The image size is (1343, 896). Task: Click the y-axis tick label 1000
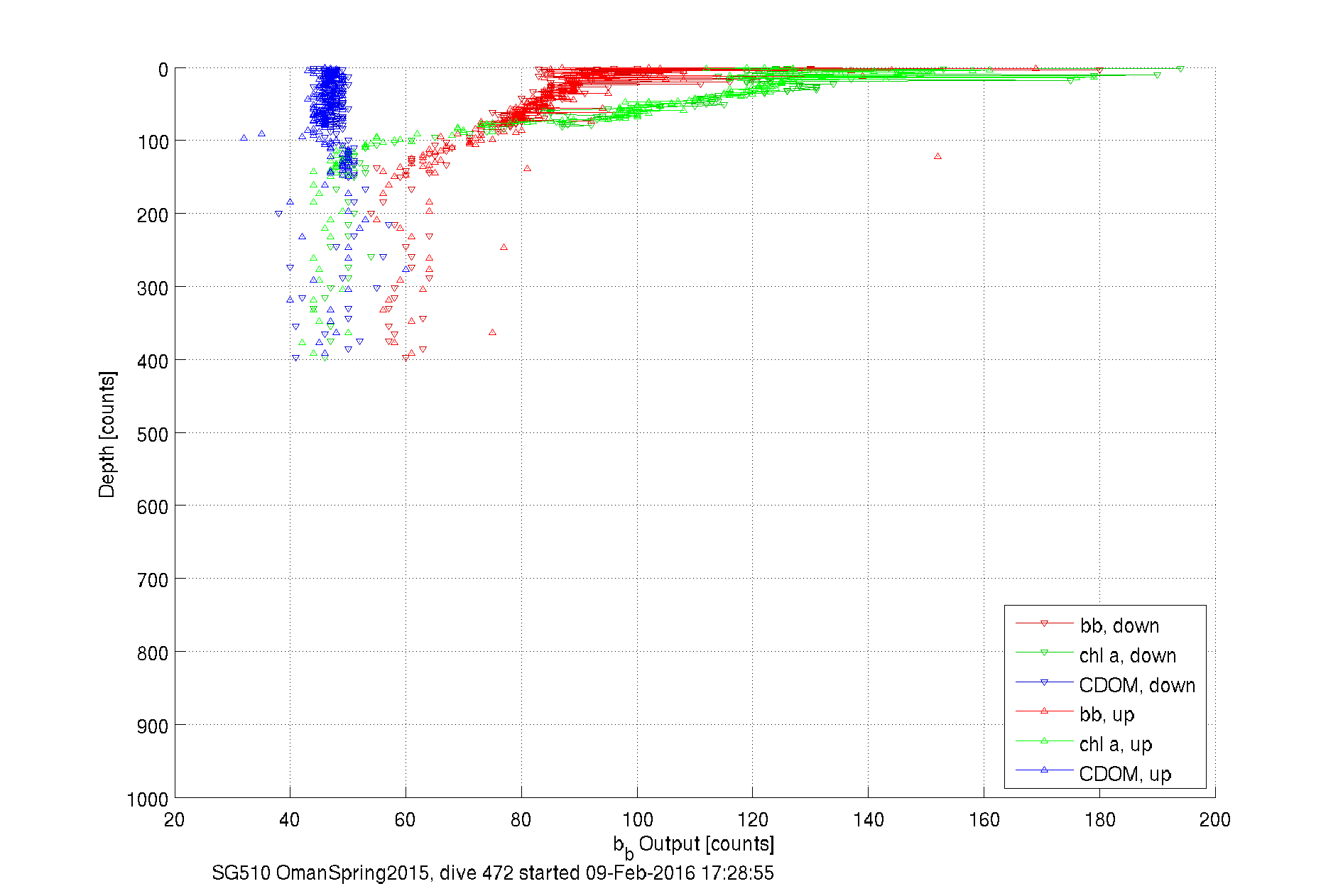[x=148, y=800]
